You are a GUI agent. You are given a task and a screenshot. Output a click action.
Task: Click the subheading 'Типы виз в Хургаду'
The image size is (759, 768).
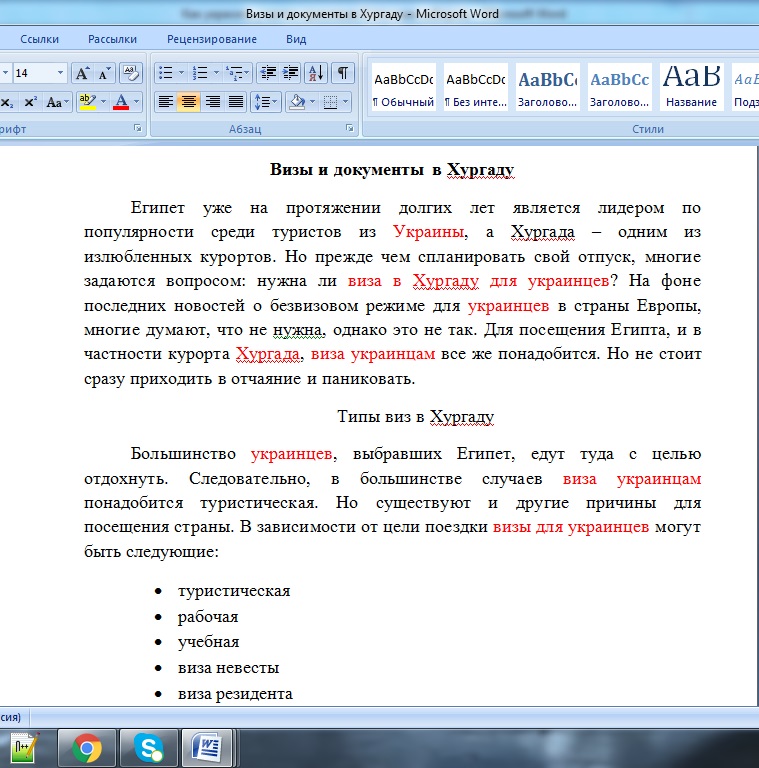(x=415, y=416)
